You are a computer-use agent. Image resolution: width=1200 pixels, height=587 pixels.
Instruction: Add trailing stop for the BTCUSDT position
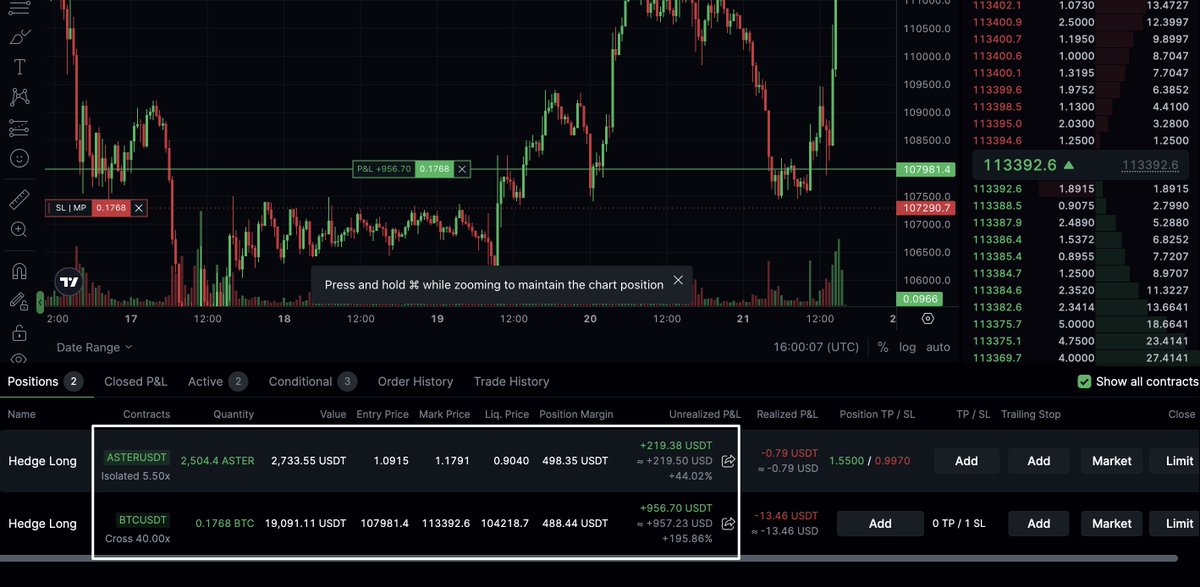[x=1039, y=523]
